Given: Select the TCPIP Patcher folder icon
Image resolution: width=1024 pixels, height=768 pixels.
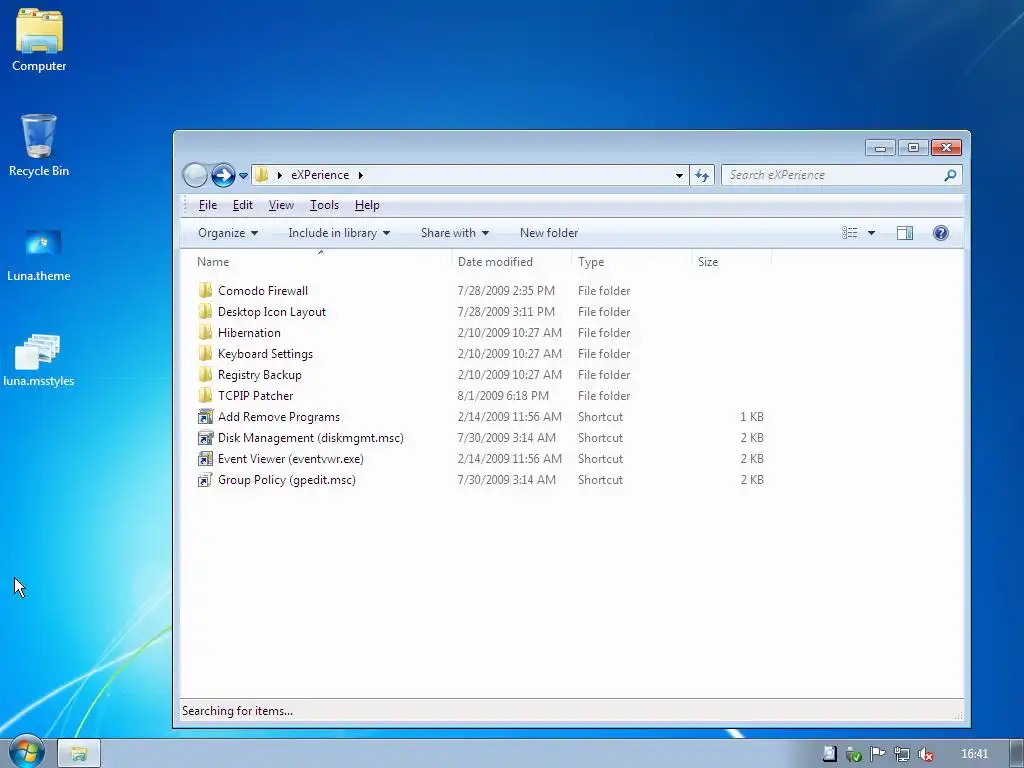Looking at the screenshot, I should click(205, 395).
